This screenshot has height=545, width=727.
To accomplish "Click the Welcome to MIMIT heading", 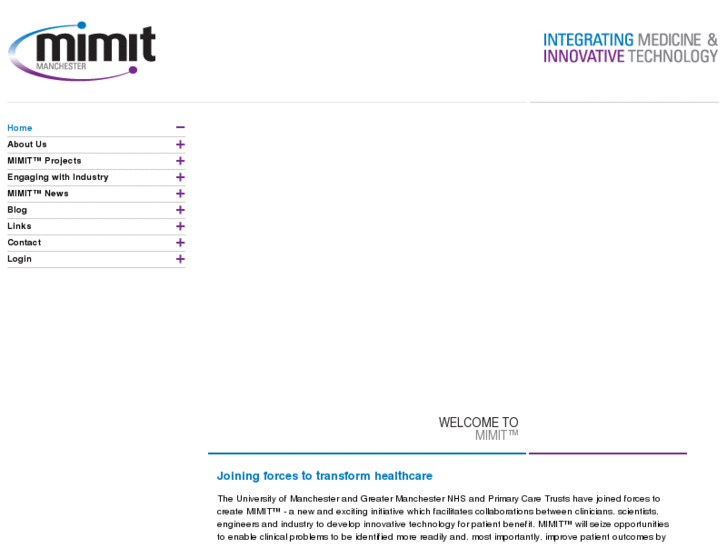I will (x=478, y=429).
